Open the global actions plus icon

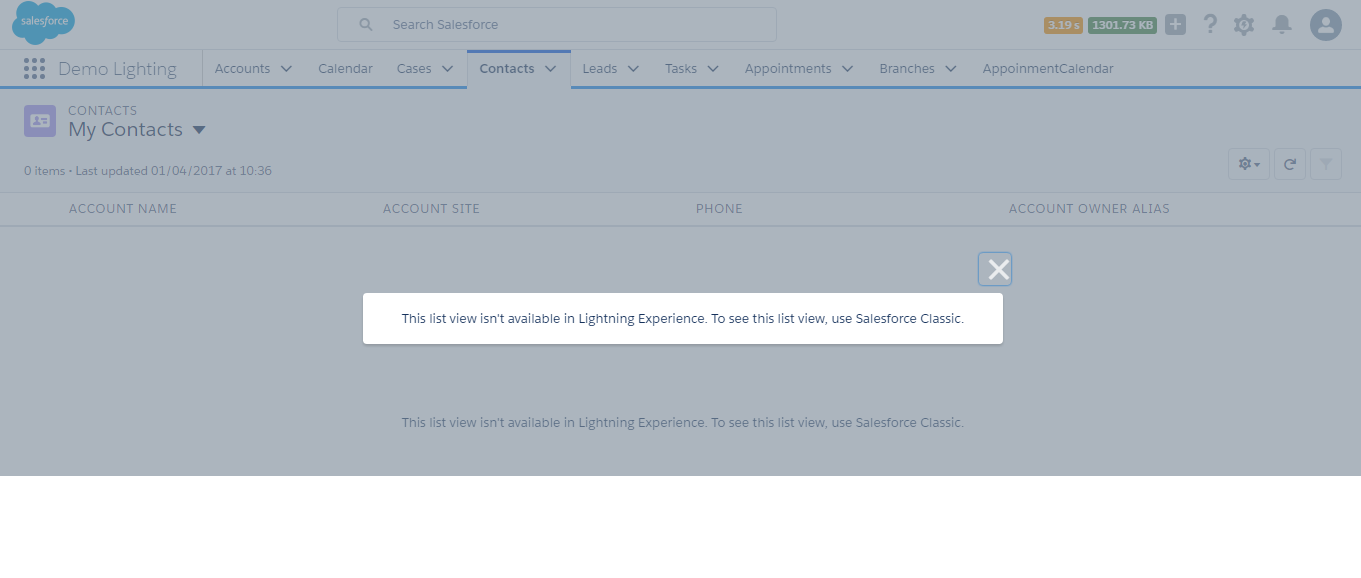point(1176,24)
